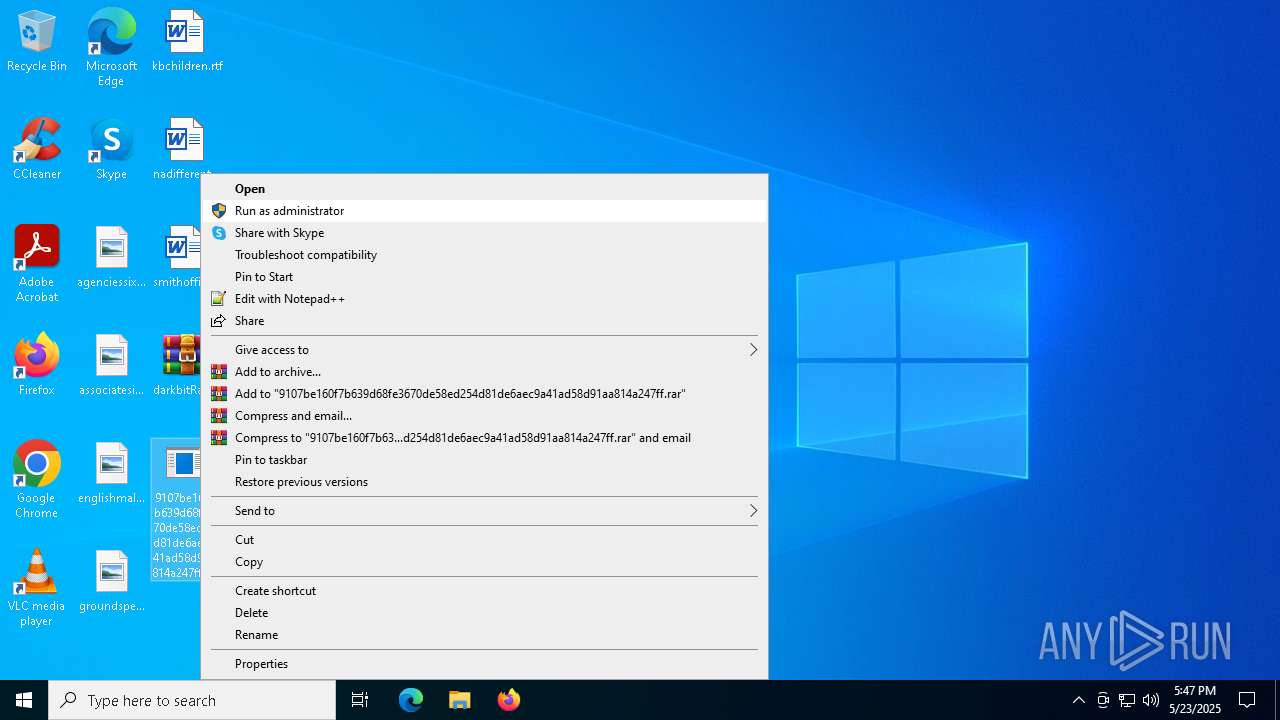Expand the Give access to submenu
1280x720 pixels.
click(484, 350)
